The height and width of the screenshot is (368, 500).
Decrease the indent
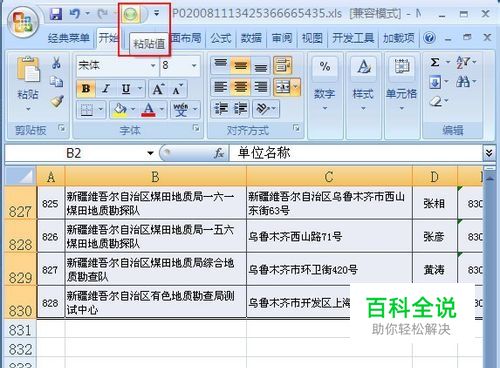(x=221, y=109)
